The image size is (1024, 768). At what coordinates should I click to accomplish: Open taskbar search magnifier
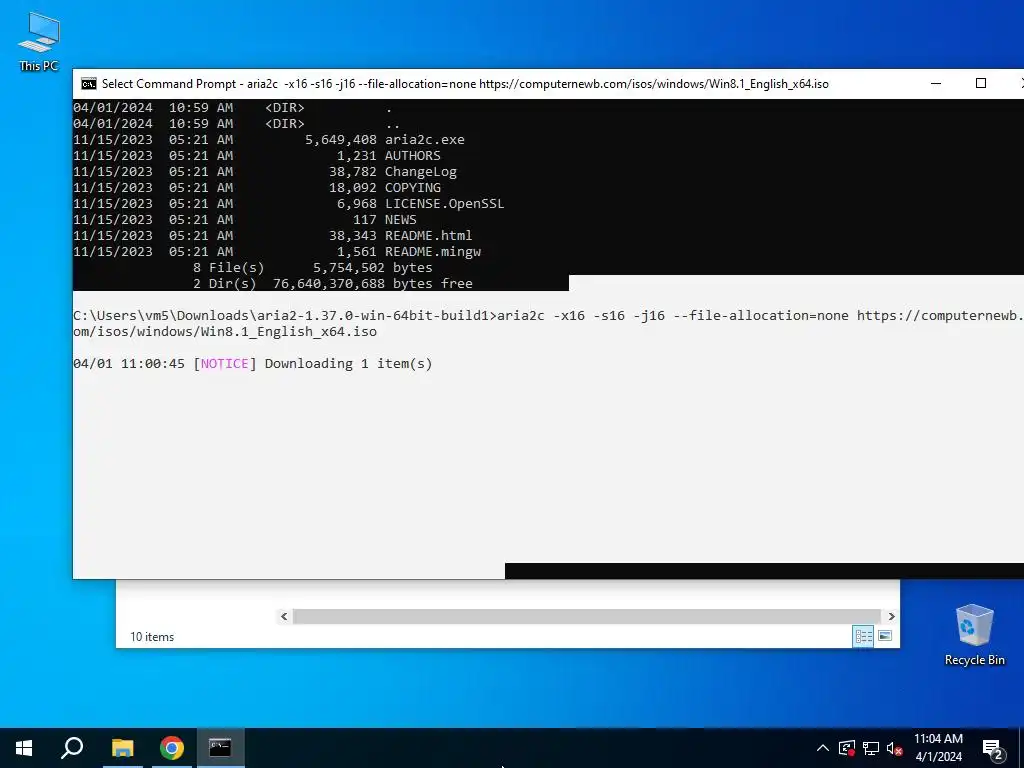(x=72, y=748)
